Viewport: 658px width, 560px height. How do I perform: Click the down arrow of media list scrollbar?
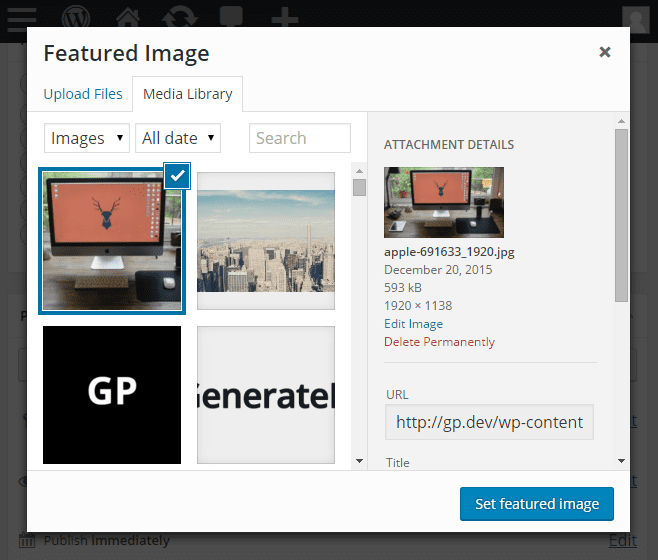pos(360,460)
